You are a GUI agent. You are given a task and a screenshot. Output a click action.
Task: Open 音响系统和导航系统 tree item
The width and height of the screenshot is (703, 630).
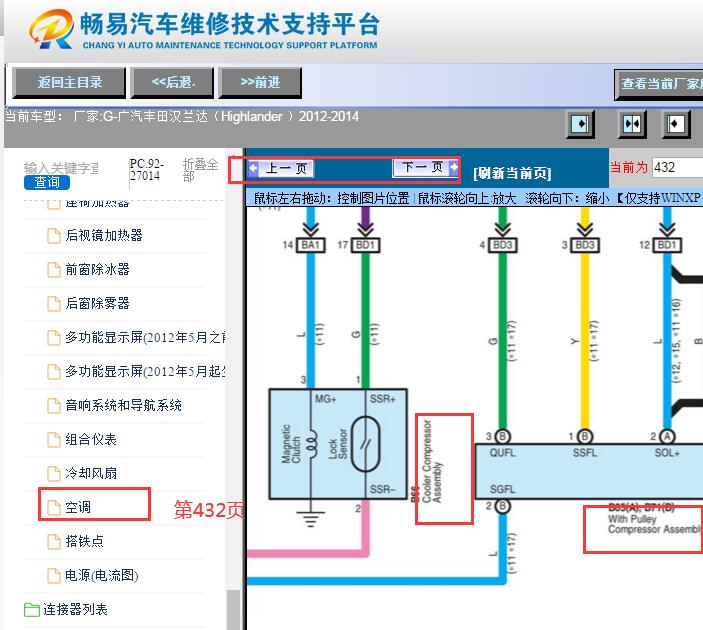(123, 405)
